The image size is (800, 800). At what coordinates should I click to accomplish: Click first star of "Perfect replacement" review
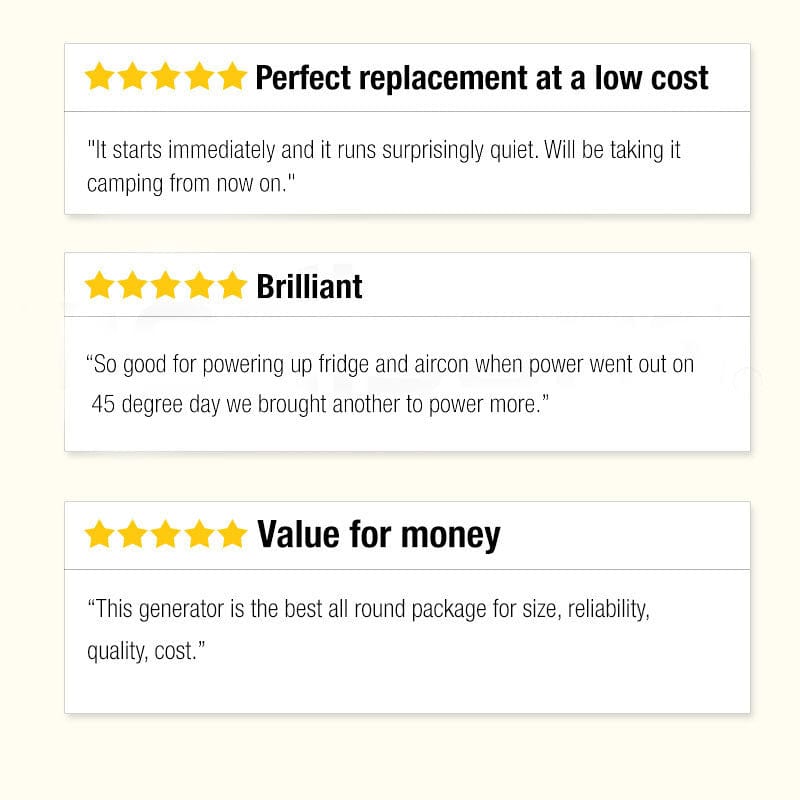pyautogui.click(x=100, y=77)
